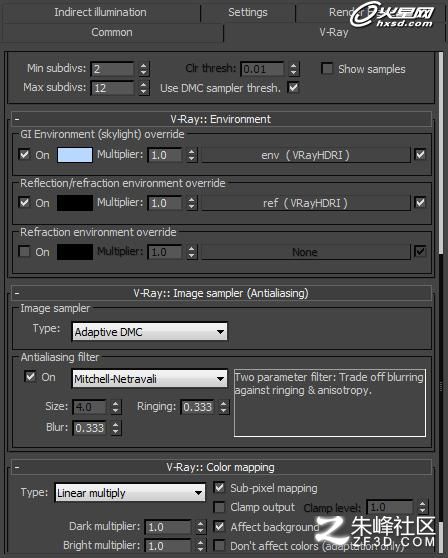Open the Image sampler Type dropdown
This screenshot has height=558, width=448.
tap(149, 332)
